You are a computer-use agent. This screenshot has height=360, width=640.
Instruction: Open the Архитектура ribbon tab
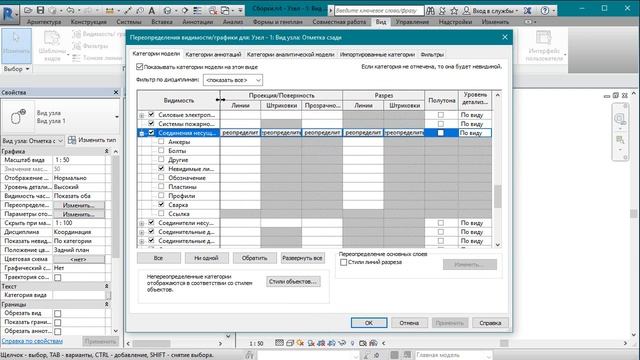44,22
